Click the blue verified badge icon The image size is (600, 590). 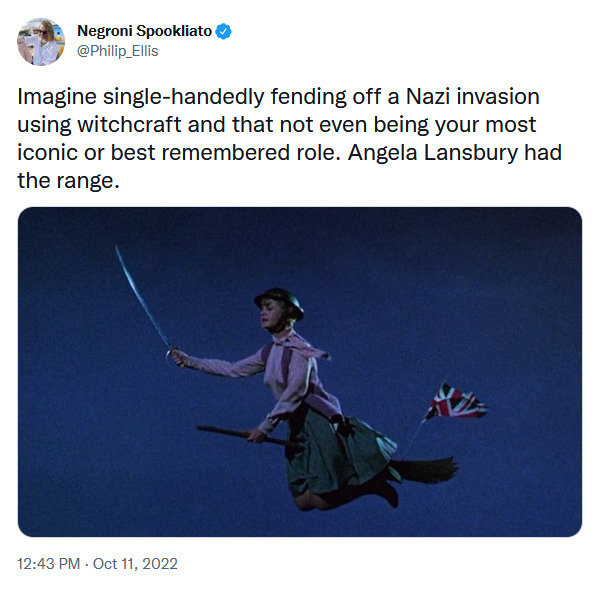(225, 31)
